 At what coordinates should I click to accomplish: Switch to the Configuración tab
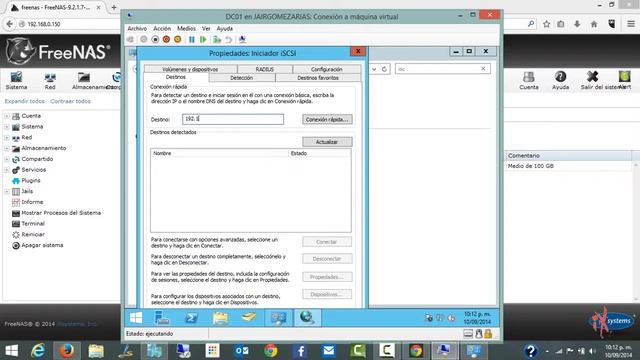(x=327, y=69)
